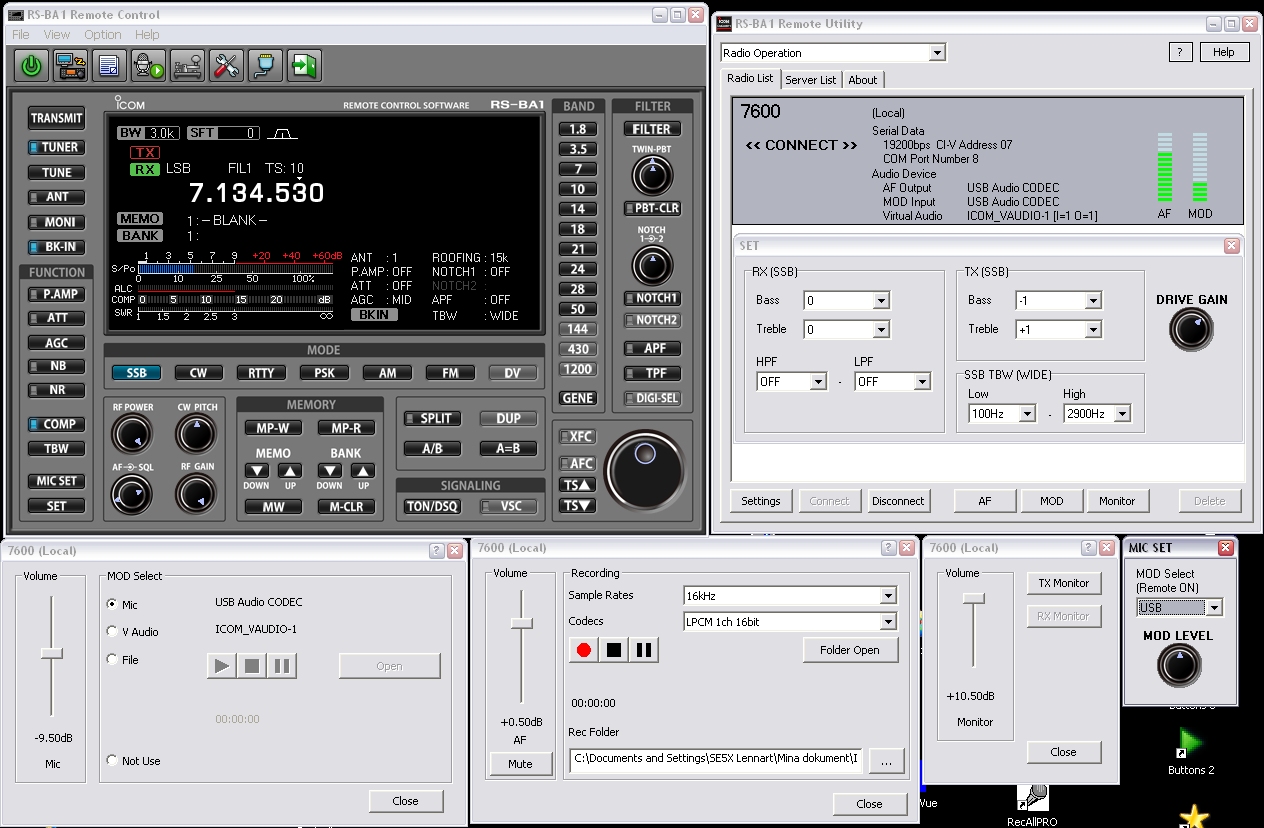Switch to the About tab
This screenshot has width=1264, height=828.
(x=863, y=80)
